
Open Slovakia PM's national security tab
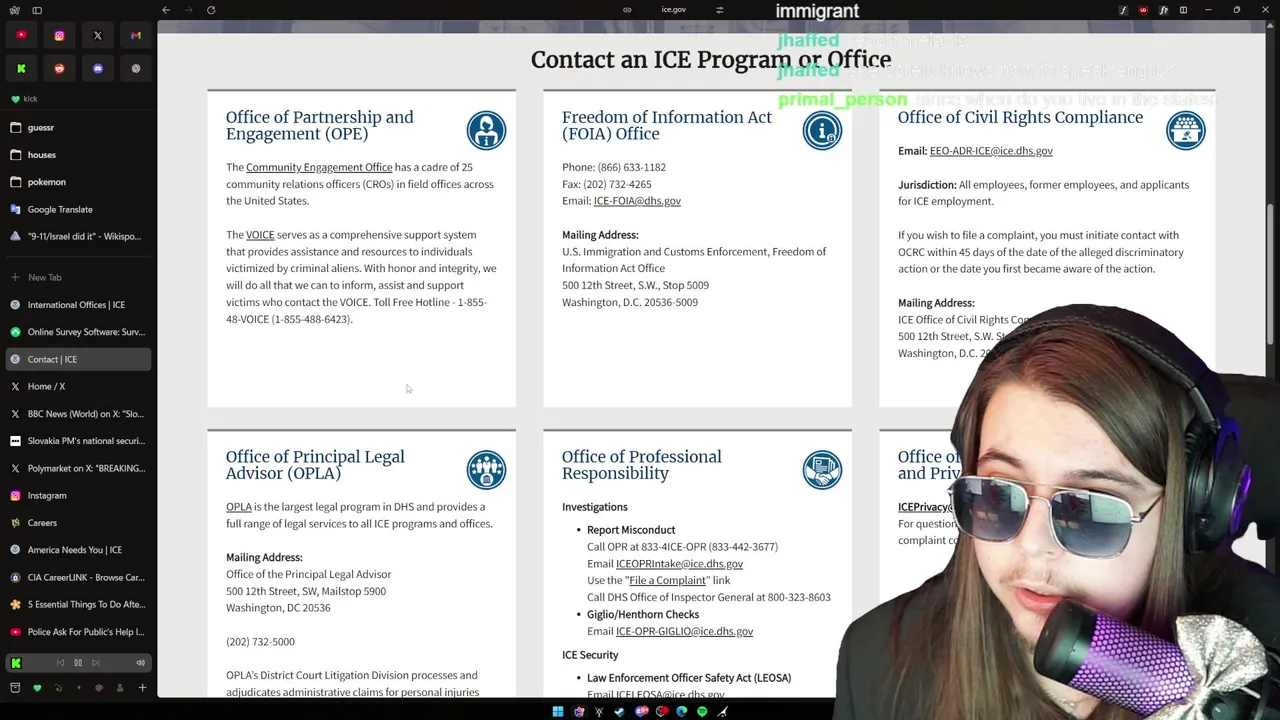coord(78,441)
